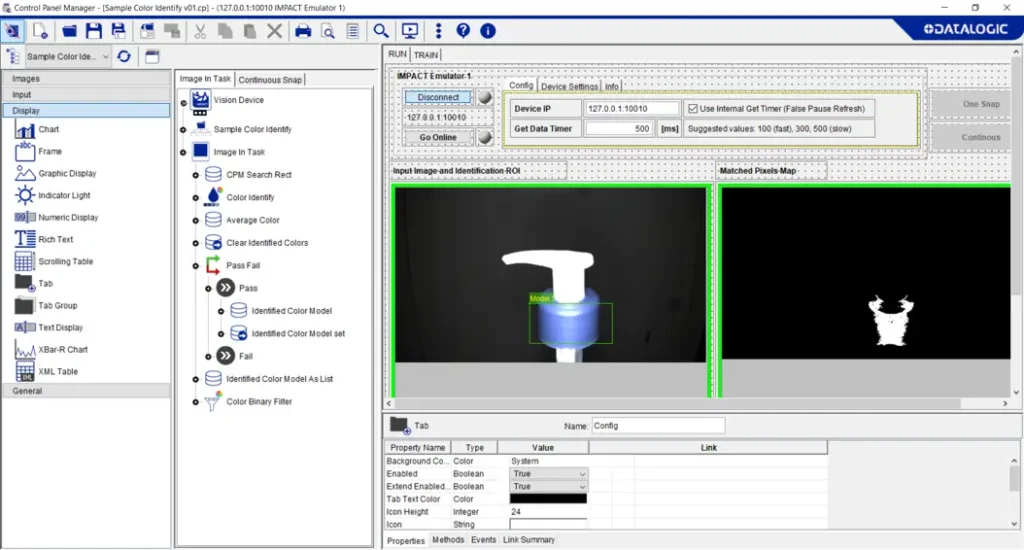This screenshot has width=1024, height=550.
Task: Toggle Use Internal Get Timer checkbox
Action: 692,108
